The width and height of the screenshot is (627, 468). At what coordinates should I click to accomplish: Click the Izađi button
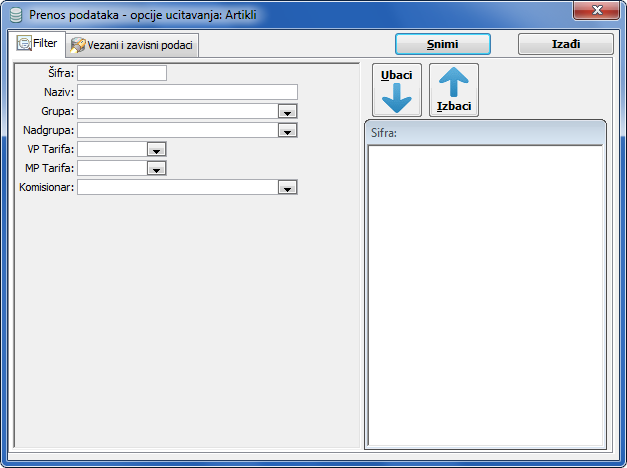pos(565,44)
